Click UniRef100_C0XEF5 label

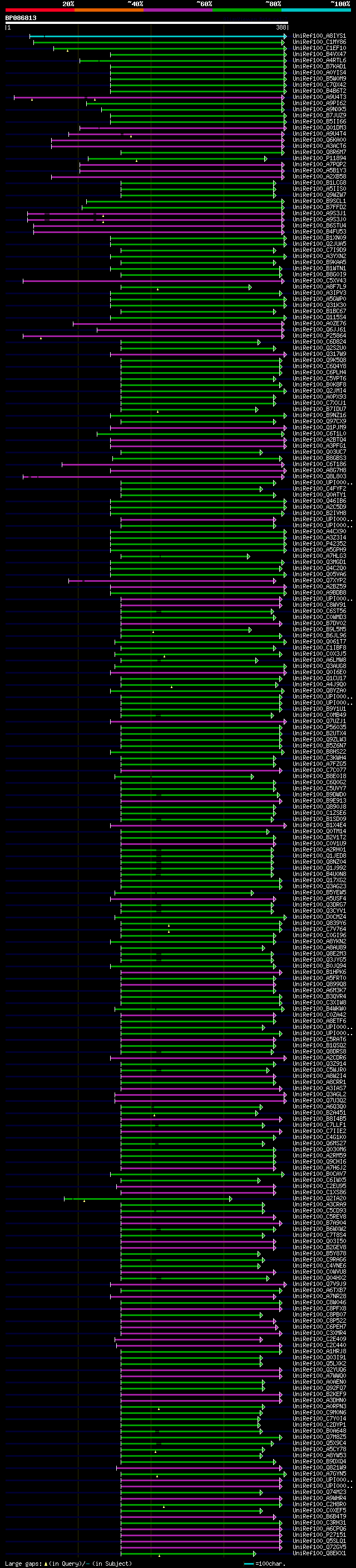[319, 1510]
